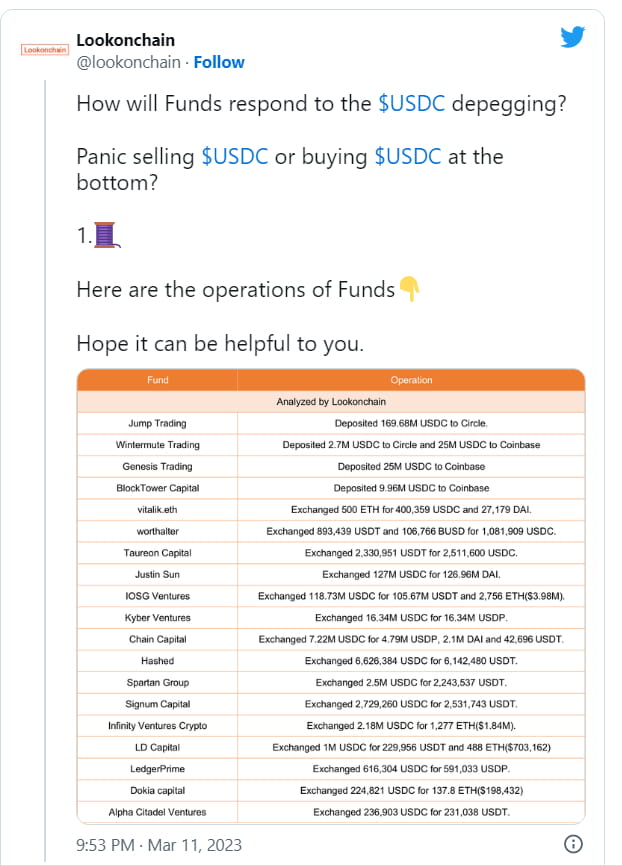
Task: Click the Lookonchain profile avatar
Action: pyautogui.click(x=45, y=50)
